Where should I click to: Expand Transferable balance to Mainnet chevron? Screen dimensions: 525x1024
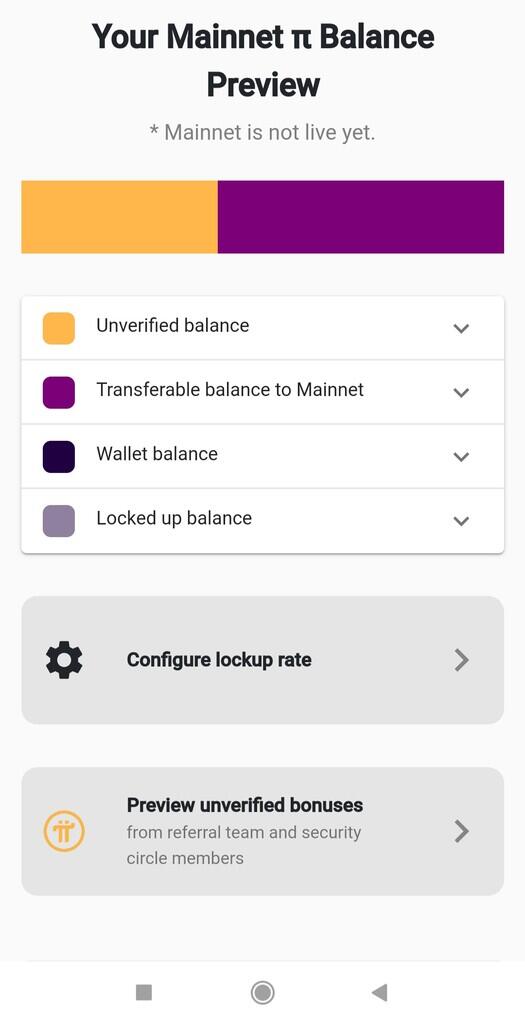tap(462, 392)
